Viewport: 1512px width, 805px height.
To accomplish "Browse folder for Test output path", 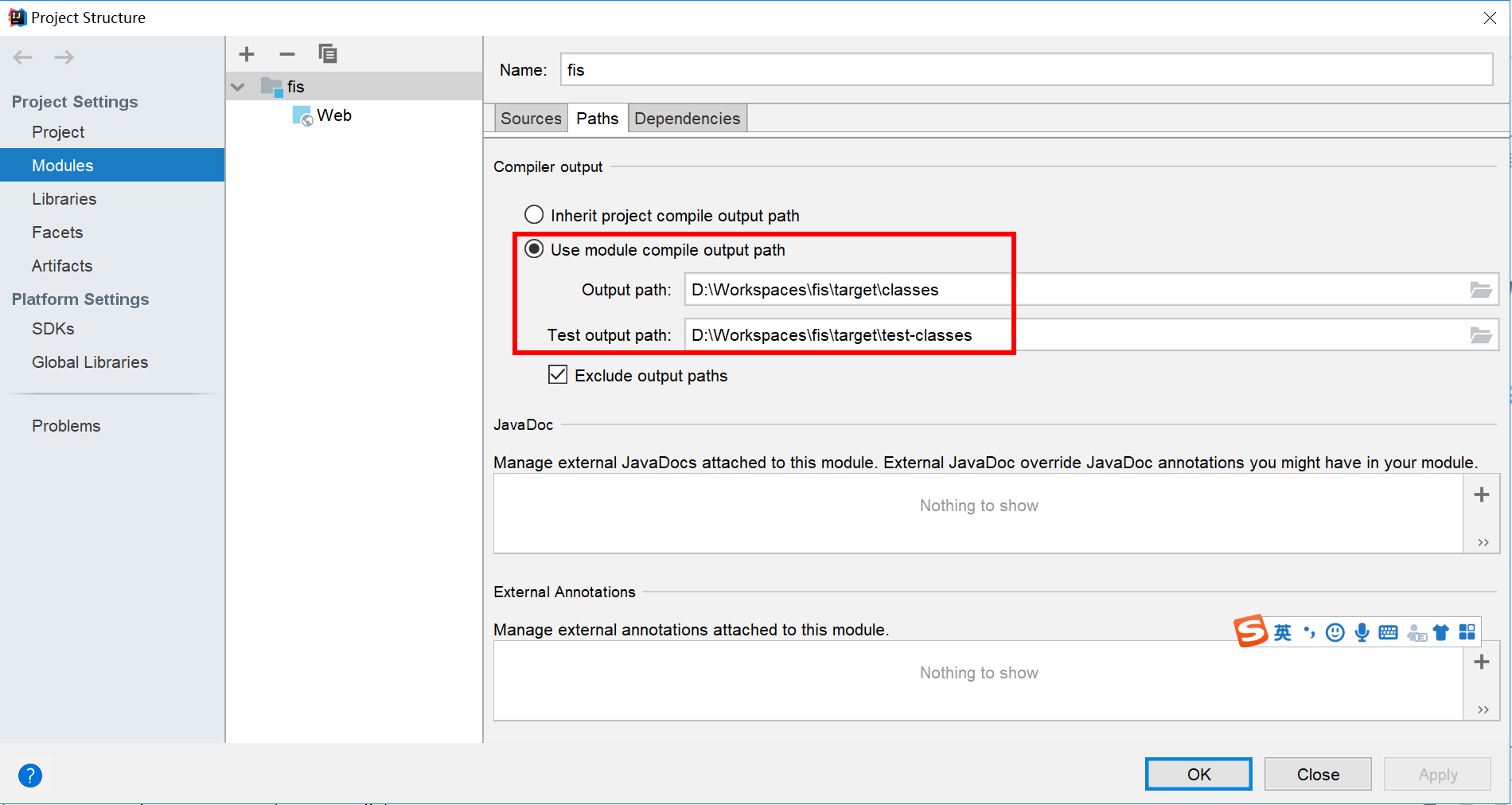I will pyautogui.click(x=1481, y=335).
